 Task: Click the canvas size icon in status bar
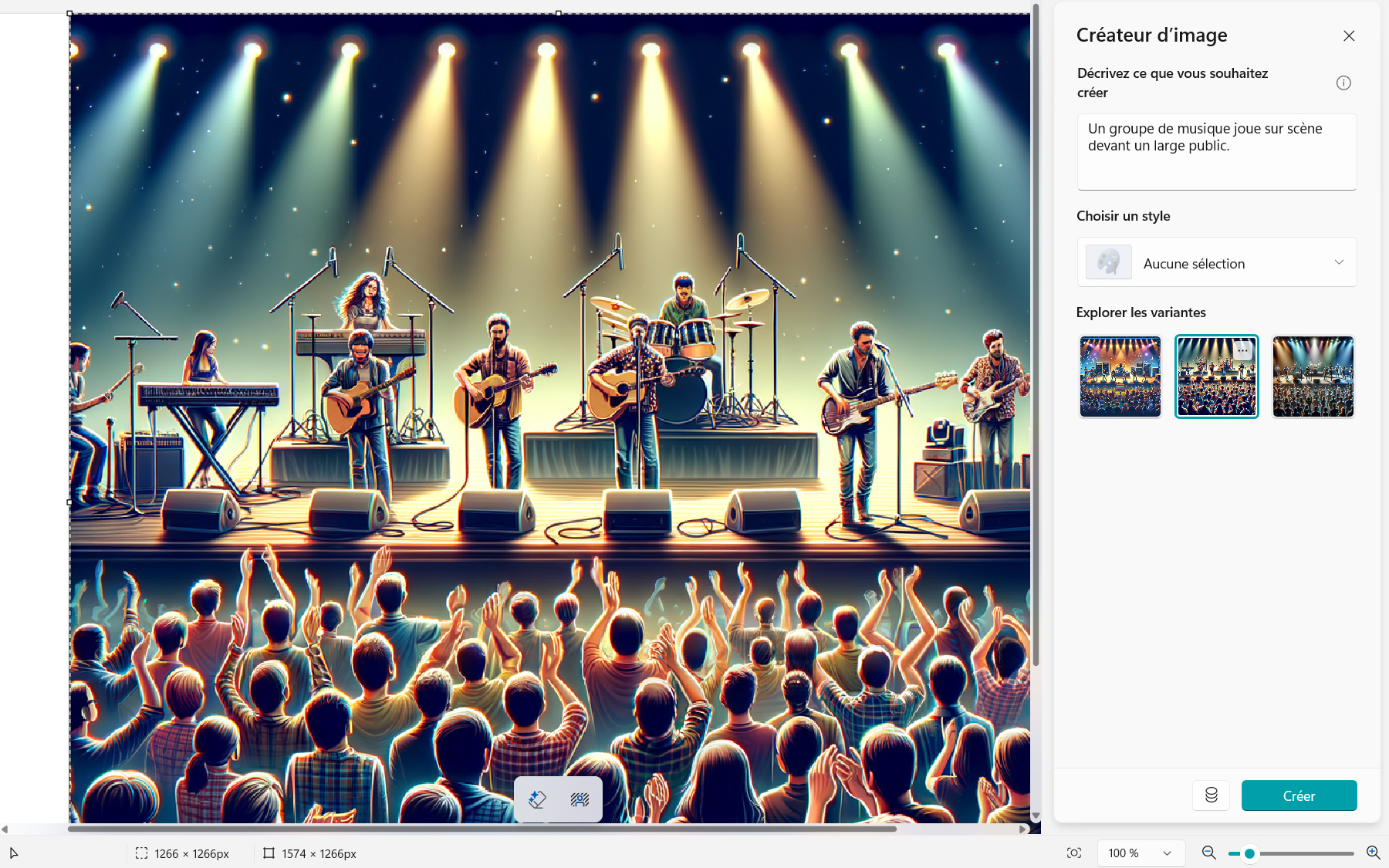coord(269,853)
